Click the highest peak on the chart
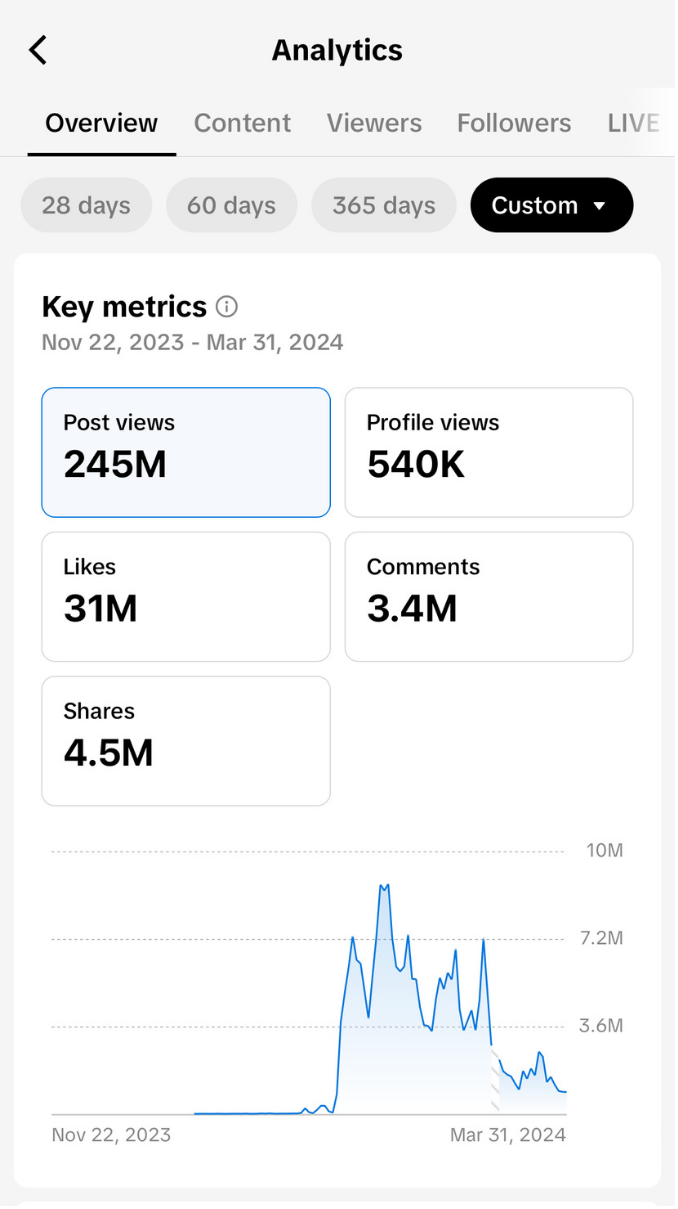 [384, 886]
